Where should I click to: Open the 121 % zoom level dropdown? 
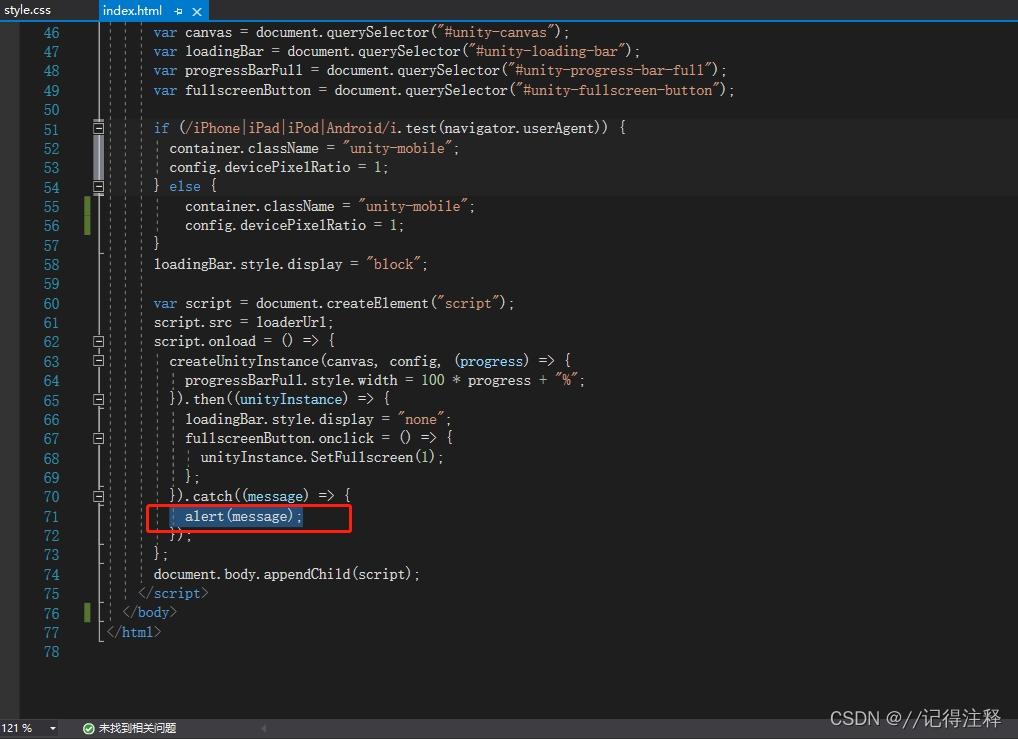[x=53, y=729]
